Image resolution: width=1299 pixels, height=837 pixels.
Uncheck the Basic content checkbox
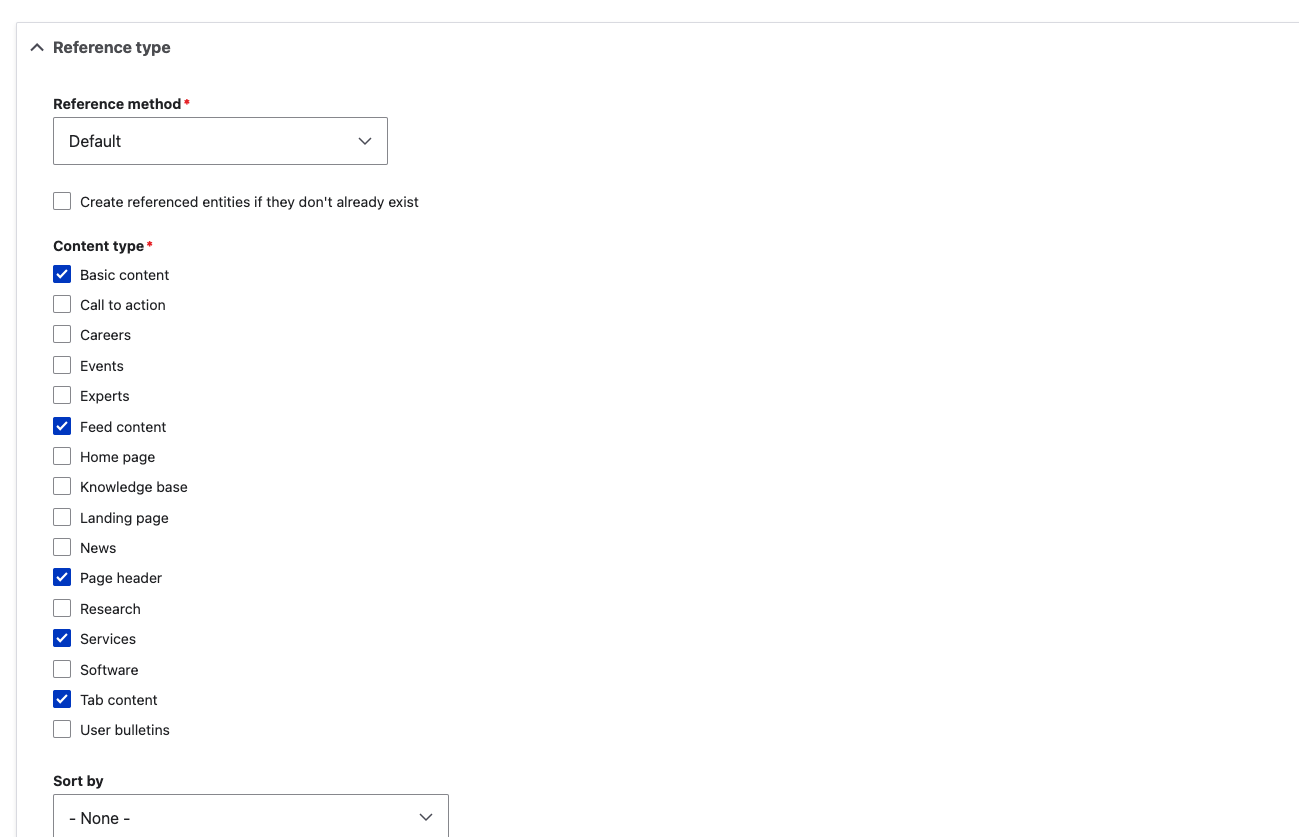[x=62, y=275]
